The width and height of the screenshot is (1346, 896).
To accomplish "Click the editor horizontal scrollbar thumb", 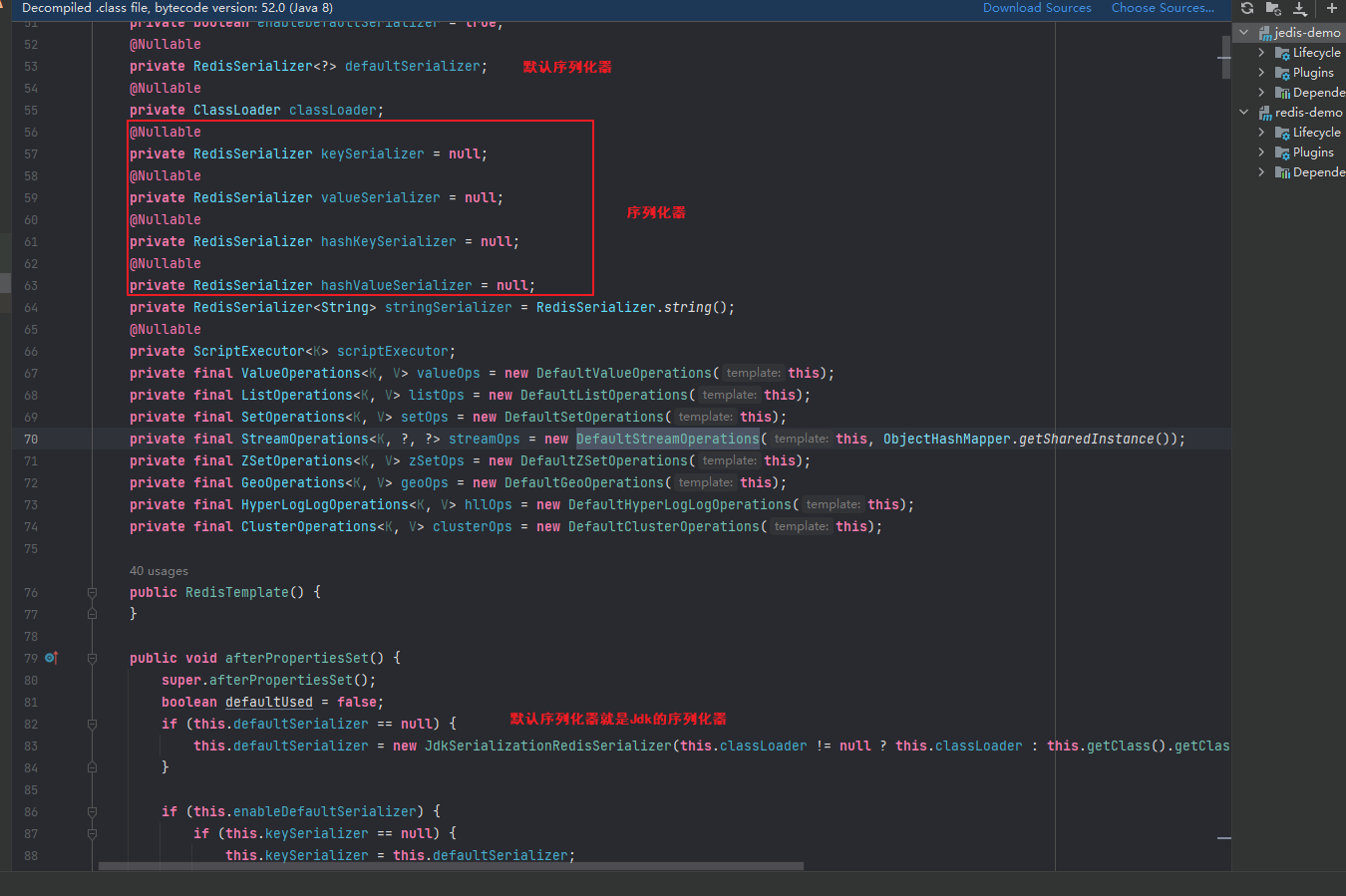I will 451,866.
